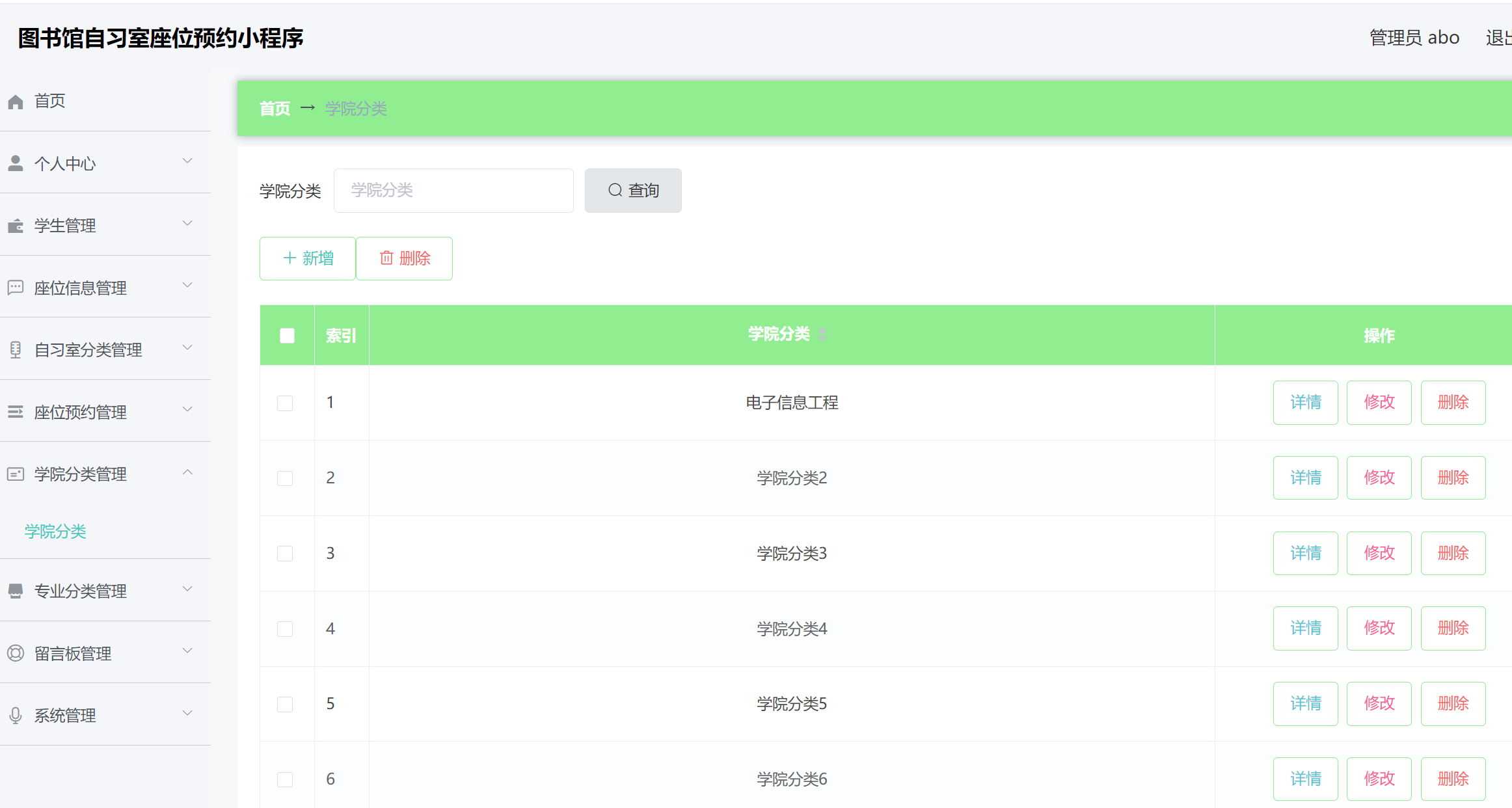This screenshot has height=808, width=1512.
Task: Click the list icon beside 座位预约管理
Action: tap(16, 412)
